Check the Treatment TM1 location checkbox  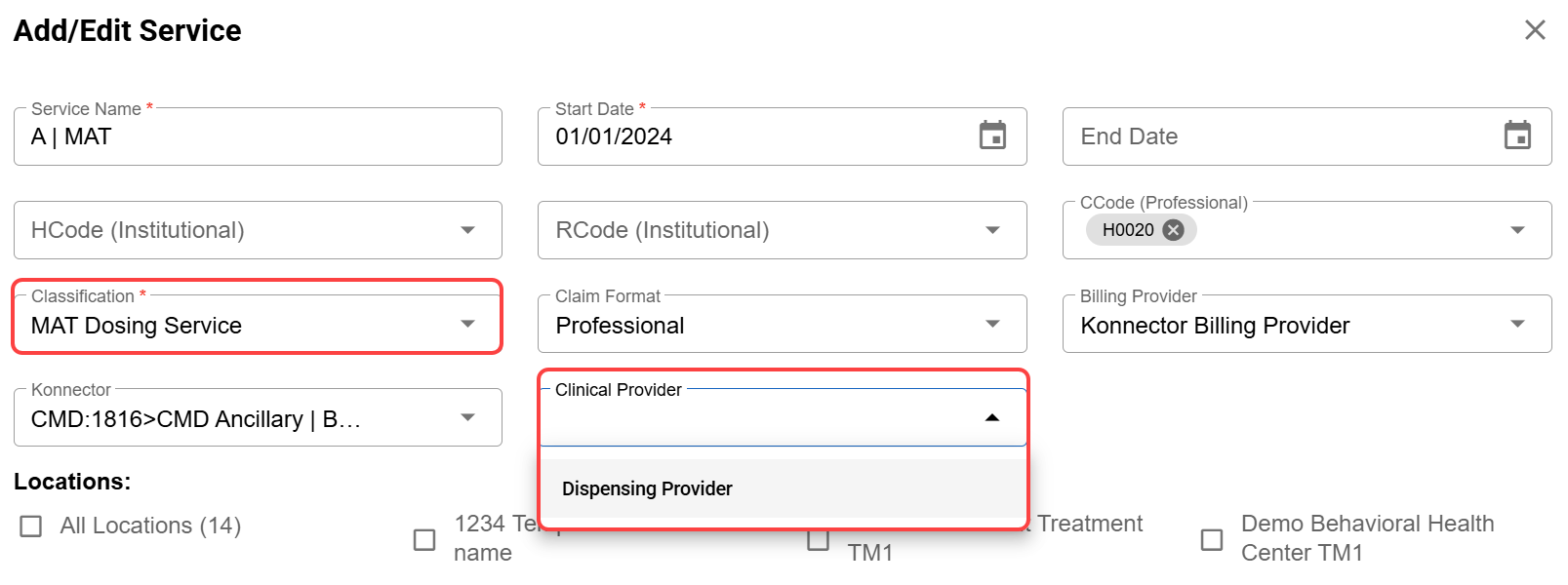point(819,539)
